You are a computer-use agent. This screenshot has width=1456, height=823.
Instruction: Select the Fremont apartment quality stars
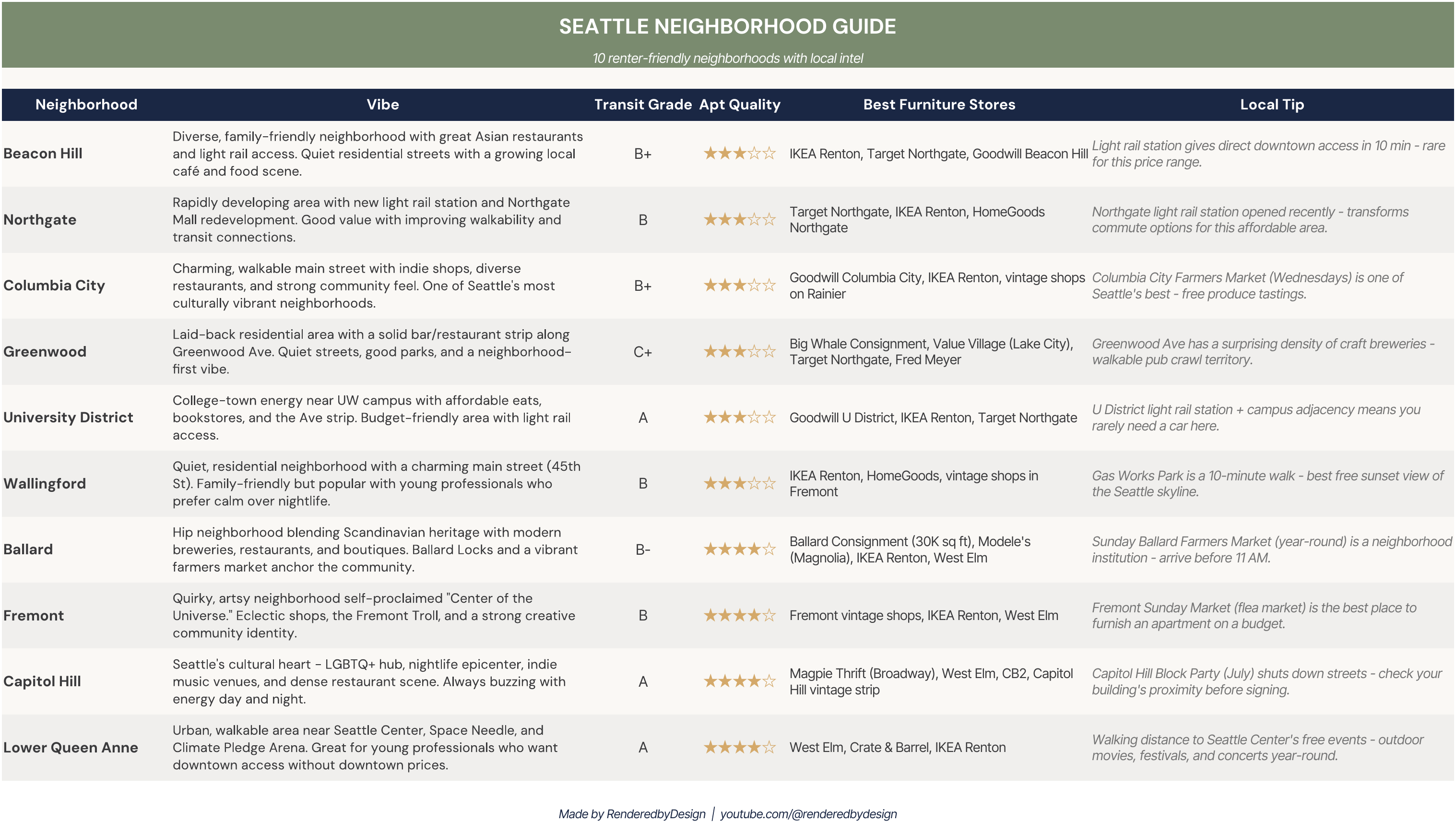click(739, 615)
